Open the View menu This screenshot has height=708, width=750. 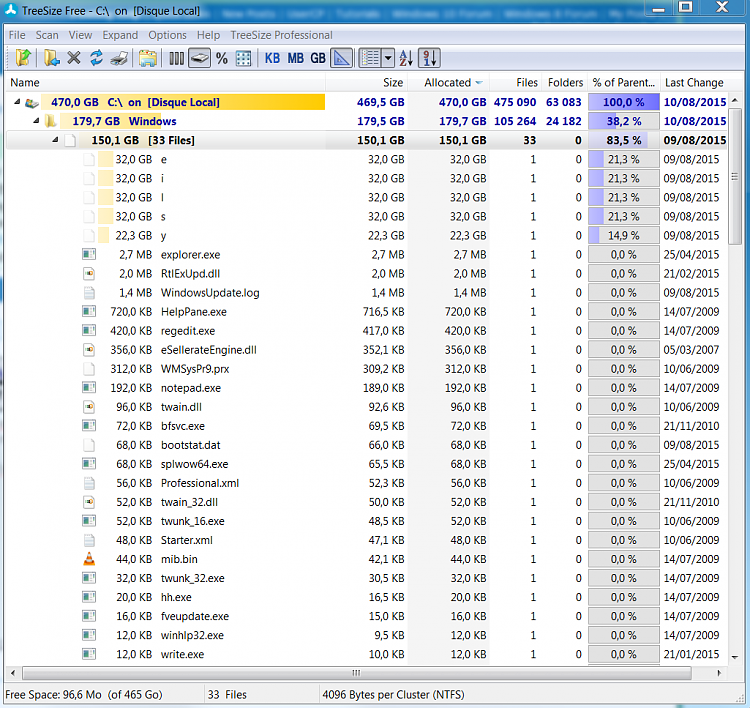click(80, 35)
